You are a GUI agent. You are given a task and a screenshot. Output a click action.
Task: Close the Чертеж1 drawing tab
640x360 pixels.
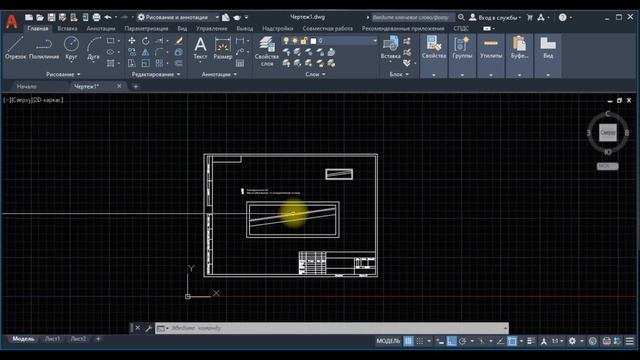119,86
